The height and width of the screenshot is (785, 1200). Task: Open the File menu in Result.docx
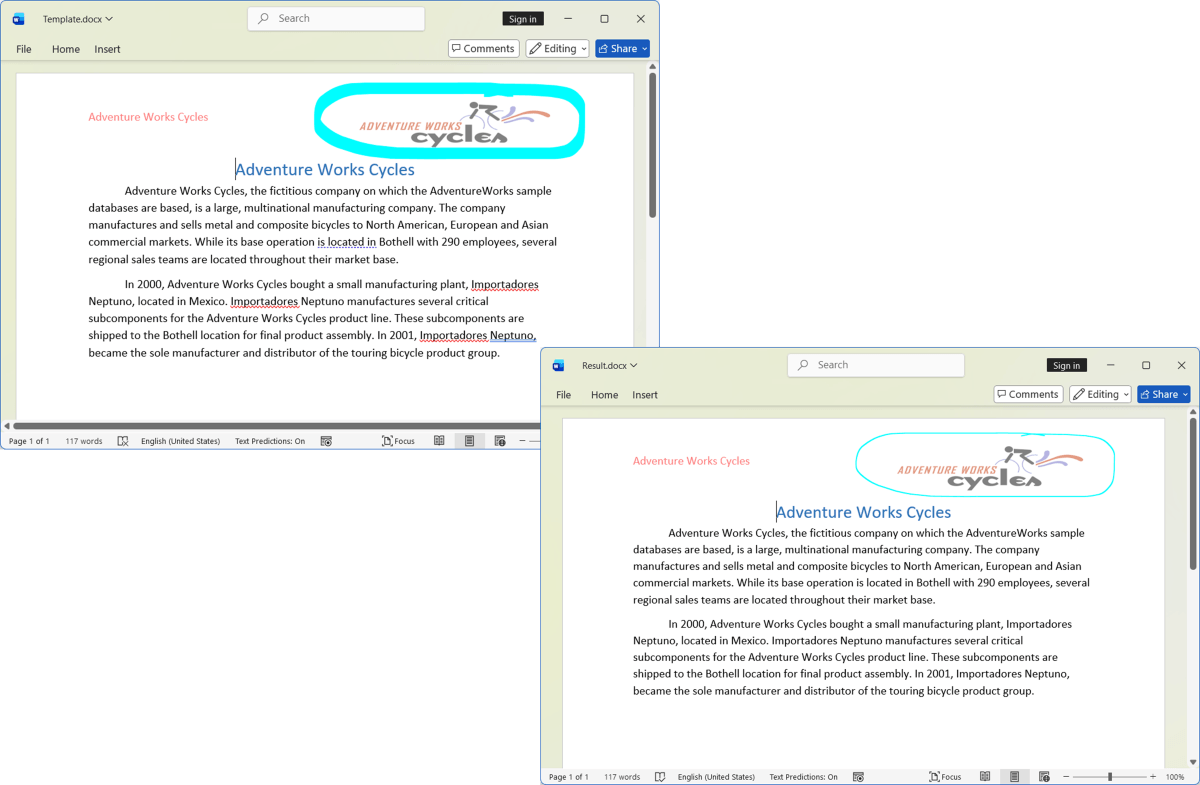[564, 395]
